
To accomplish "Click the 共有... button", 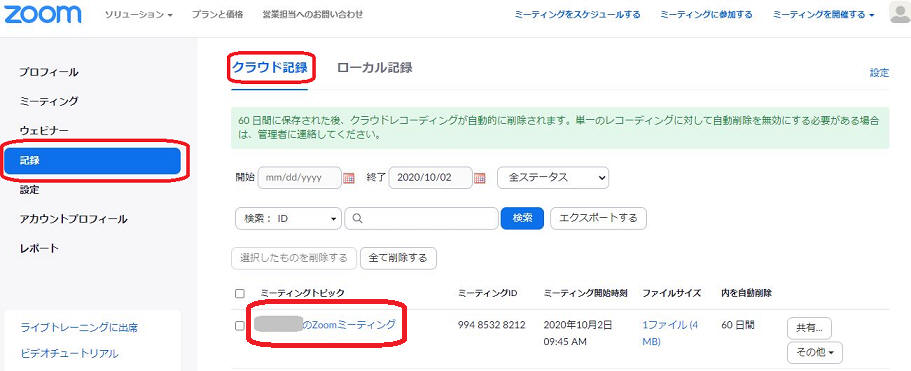I will 809,328.
